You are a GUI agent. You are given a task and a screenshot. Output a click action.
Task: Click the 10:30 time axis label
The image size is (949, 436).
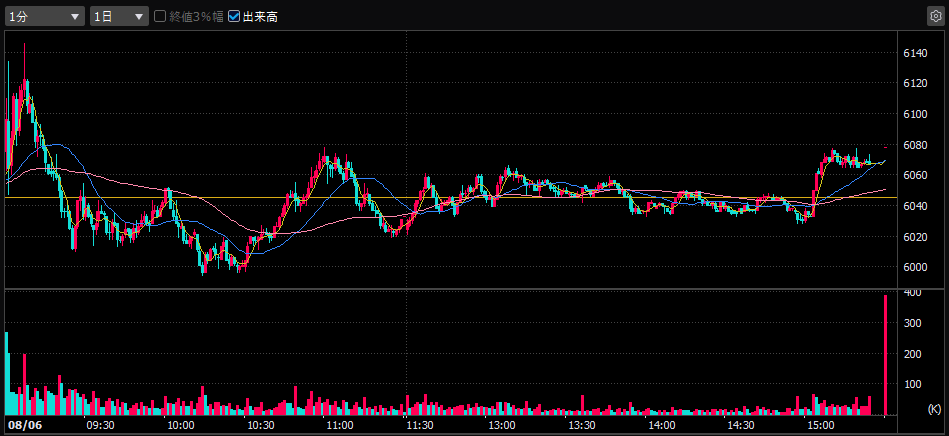tap(260, 424)
